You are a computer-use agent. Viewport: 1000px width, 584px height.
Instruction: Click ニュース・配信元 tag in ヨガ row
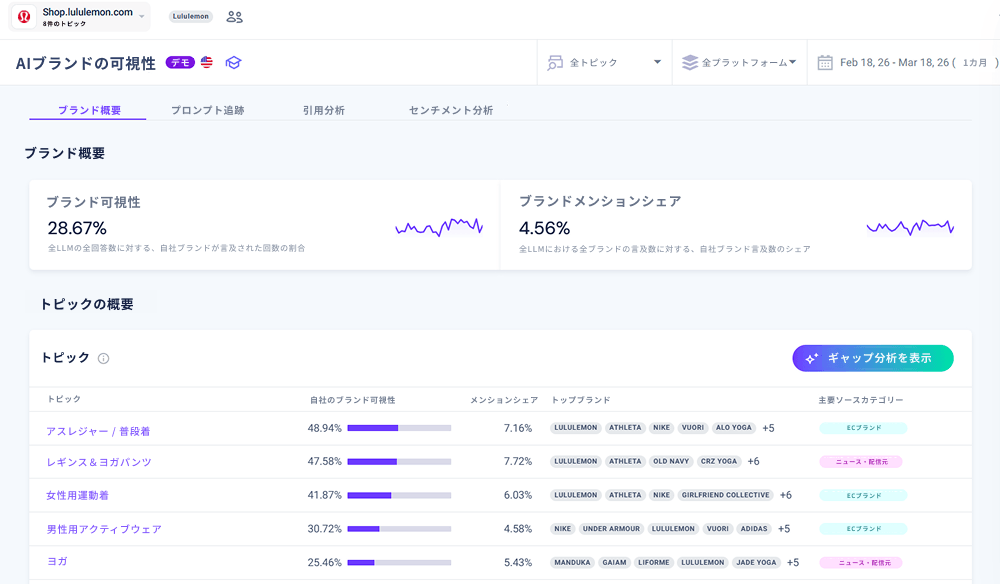point(861,563)
